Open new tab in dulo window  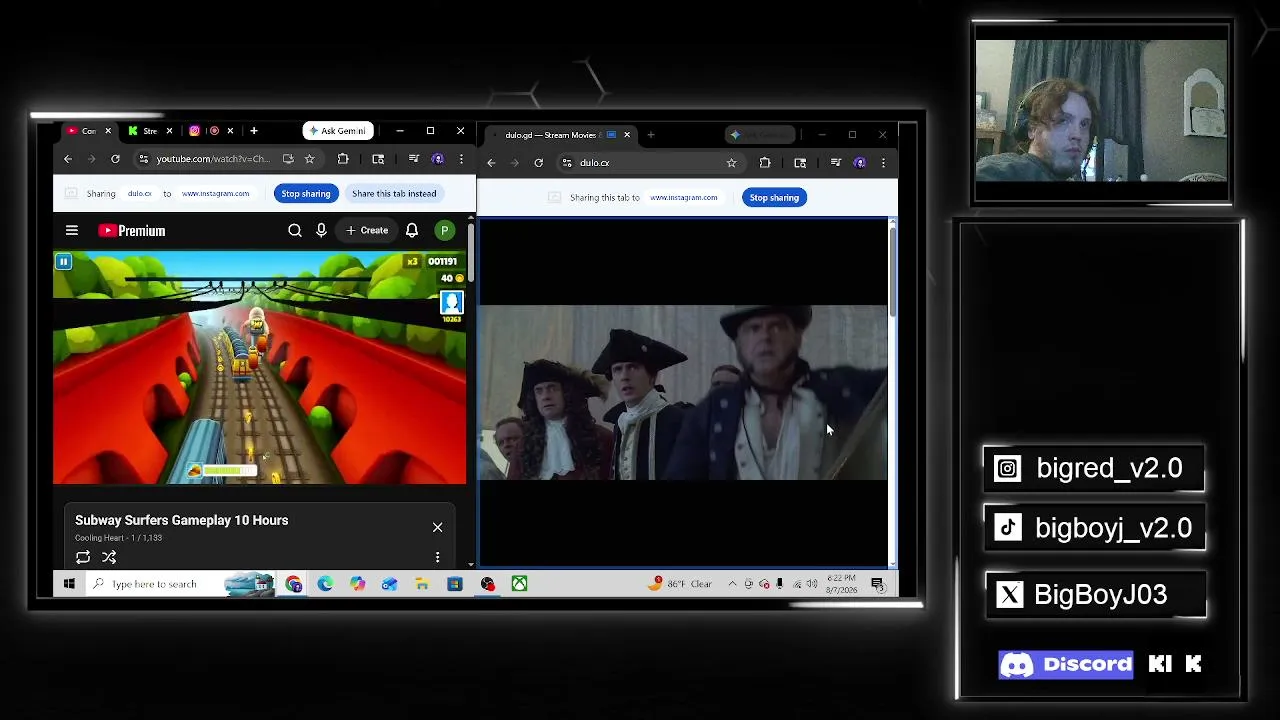pyautogui.click(x=651, y=135)
